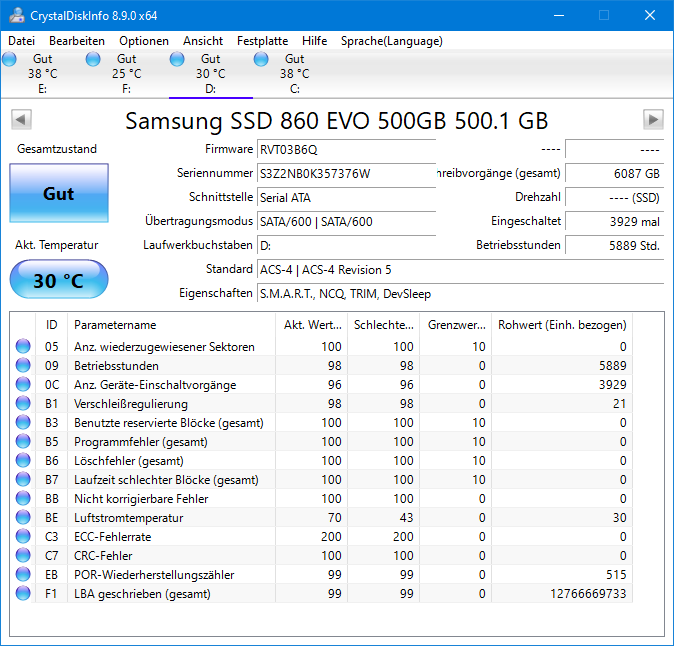Image resolution: width=674 pixels, height=646 pixels.
Task: Click status orb of CRC-Fehler row
Action: (23, 555)
